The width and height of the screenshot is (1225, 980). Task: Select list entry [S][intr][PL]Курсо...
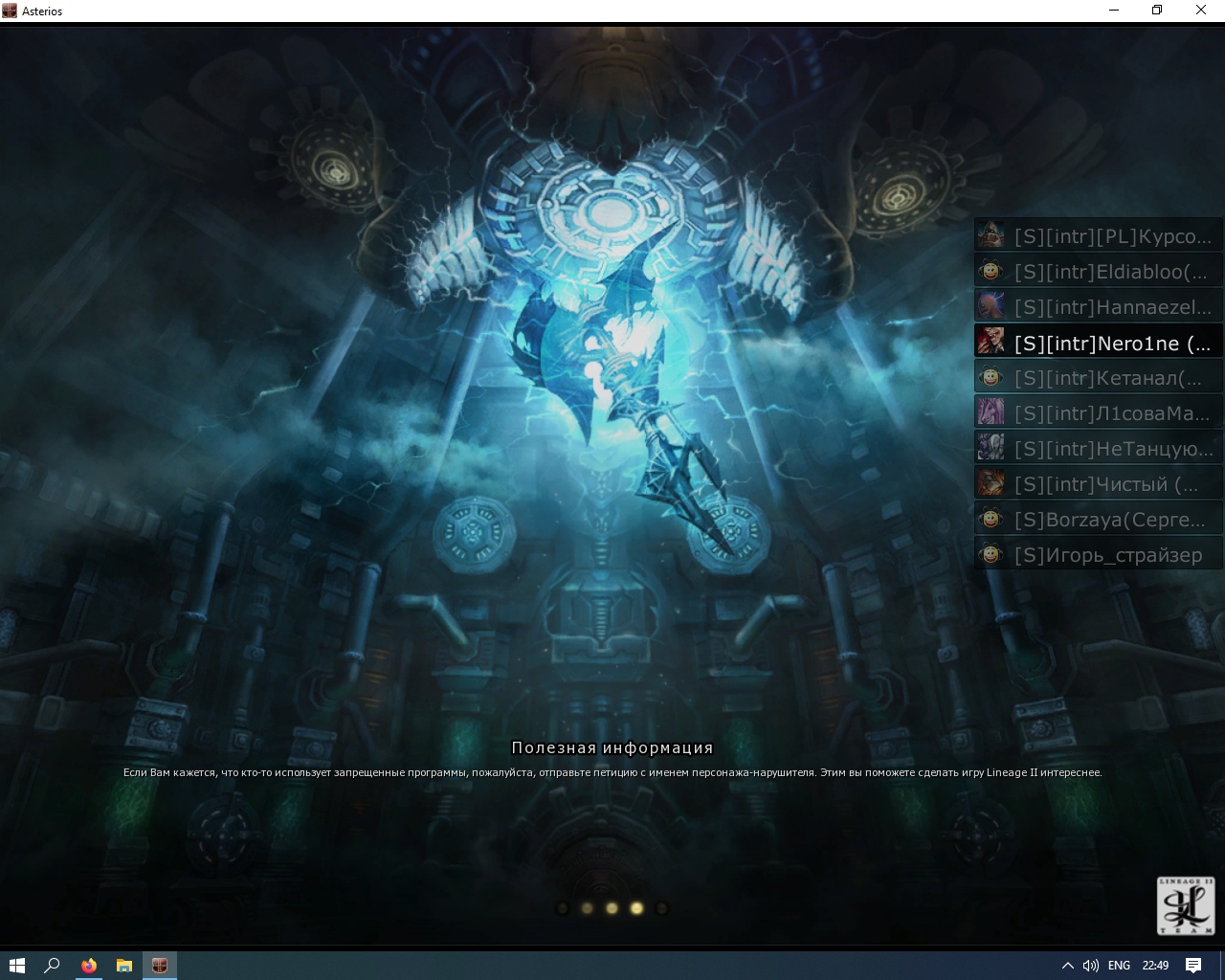pyautogui.click(x=1099, y=235)
